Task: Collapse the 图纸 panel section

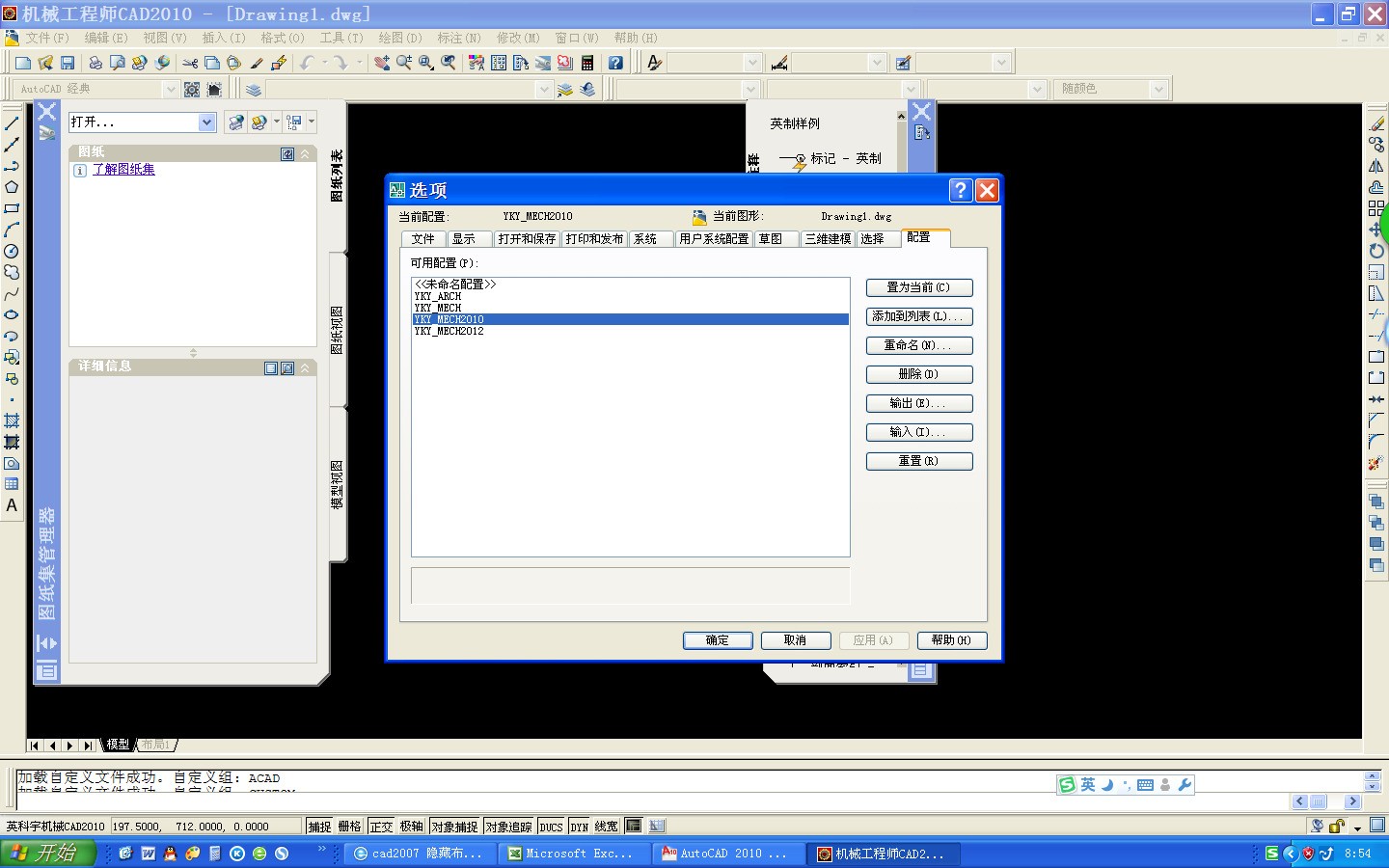Action: 305,154
